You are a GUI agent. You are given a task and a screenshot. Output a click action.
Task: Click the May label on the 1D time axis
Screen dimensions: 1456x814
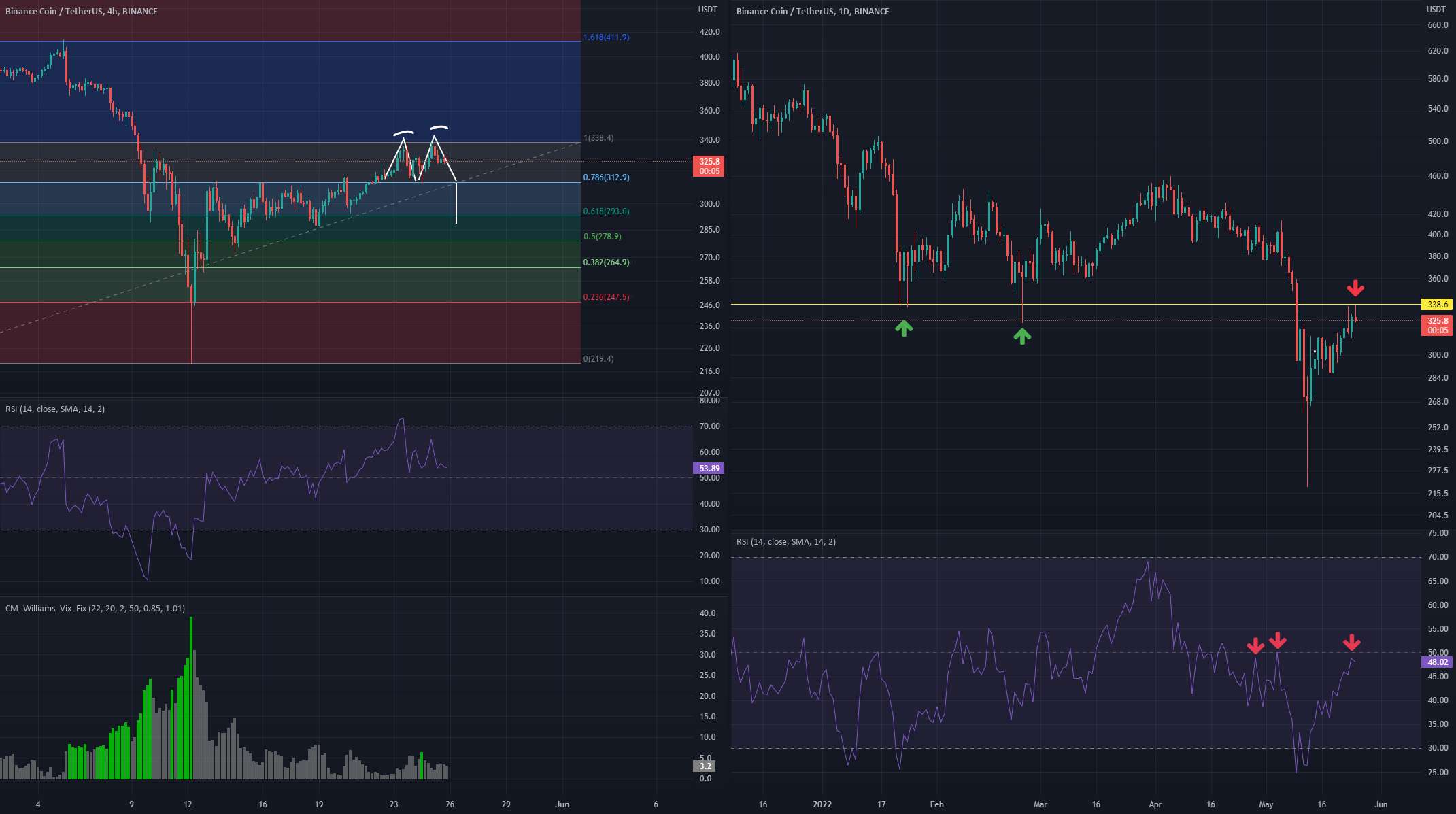click(1266, 804)
